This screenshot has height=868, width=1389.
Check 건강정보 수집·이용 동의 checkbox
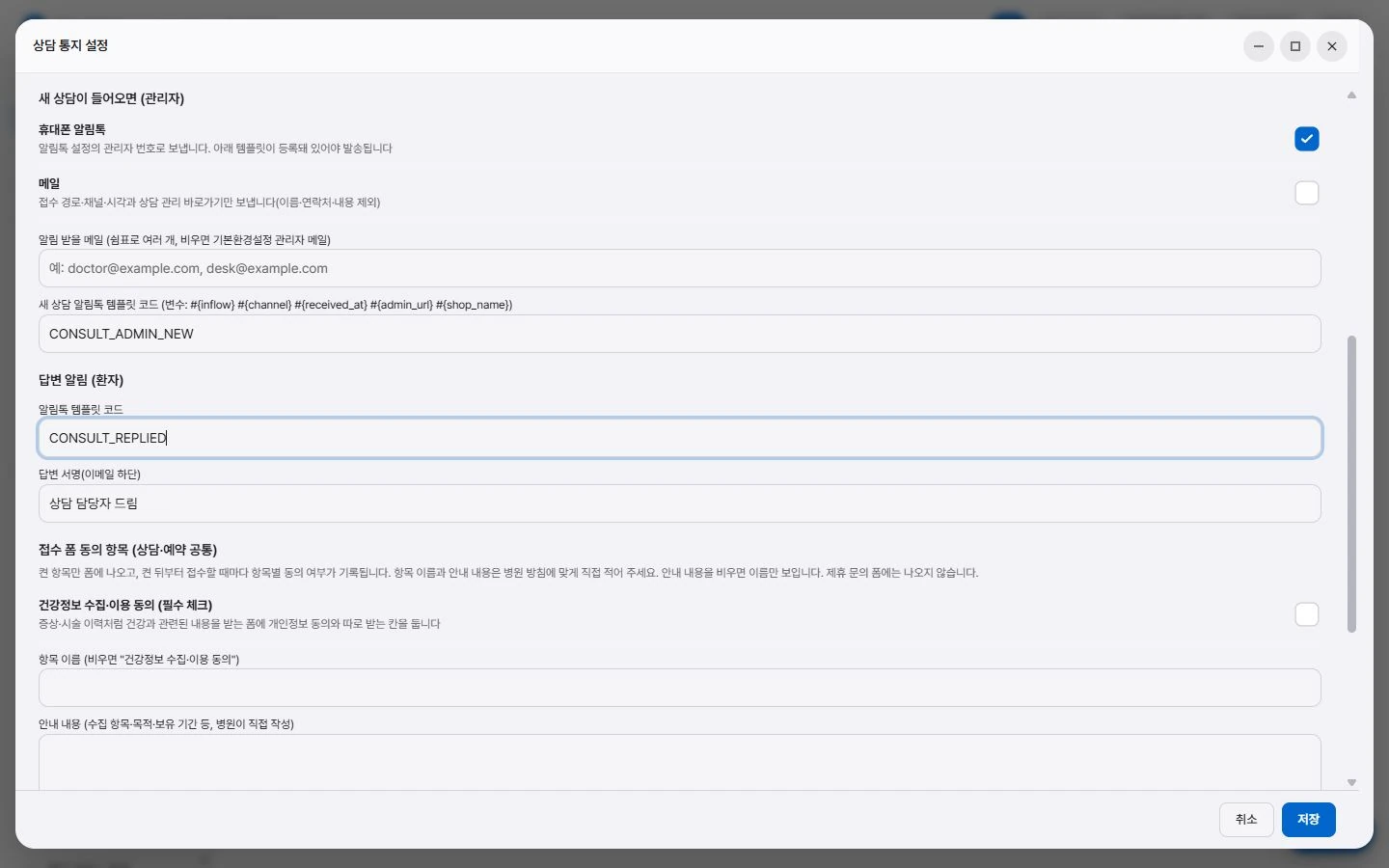1306,614
